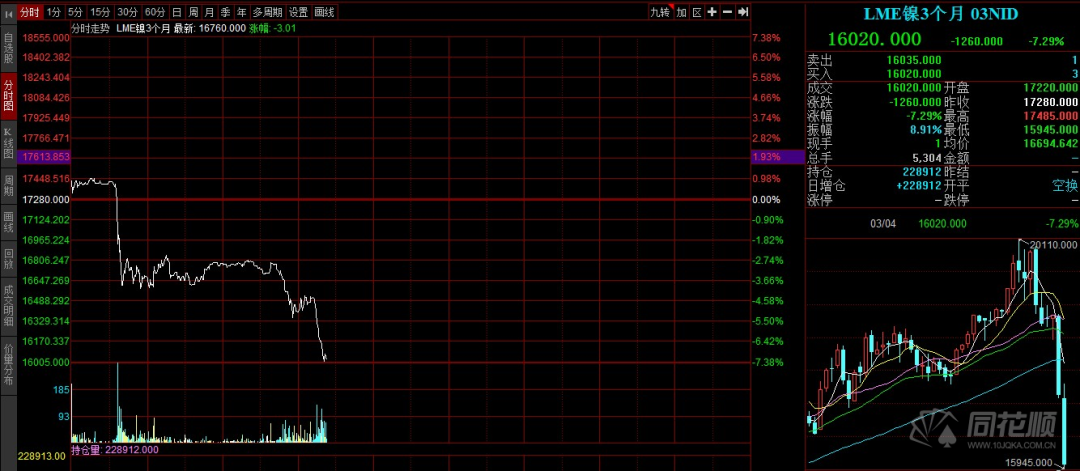
Task: Open the 价量分布 sidebar panel
Action: (x=8, y=363)
